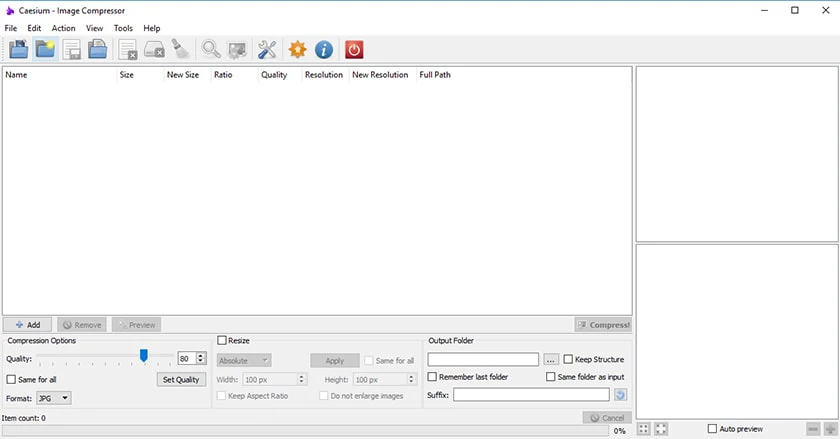840x439 pixels.
Task: Enable Keep Structure checkbox
Action: pyautogui.click(x=568, y=359)
